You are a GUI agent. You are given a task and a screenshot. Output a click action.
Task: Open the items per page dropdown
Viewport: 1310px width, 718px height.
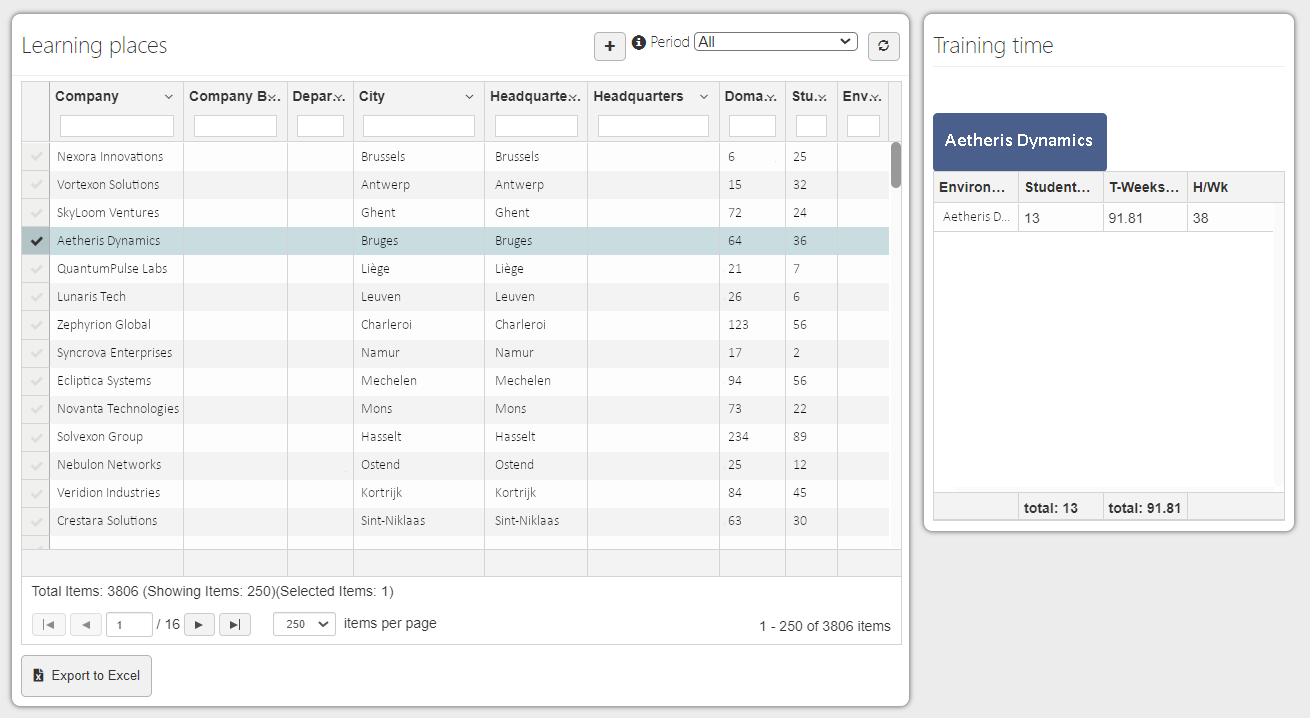pyautogui.click(x=304, y=623)
